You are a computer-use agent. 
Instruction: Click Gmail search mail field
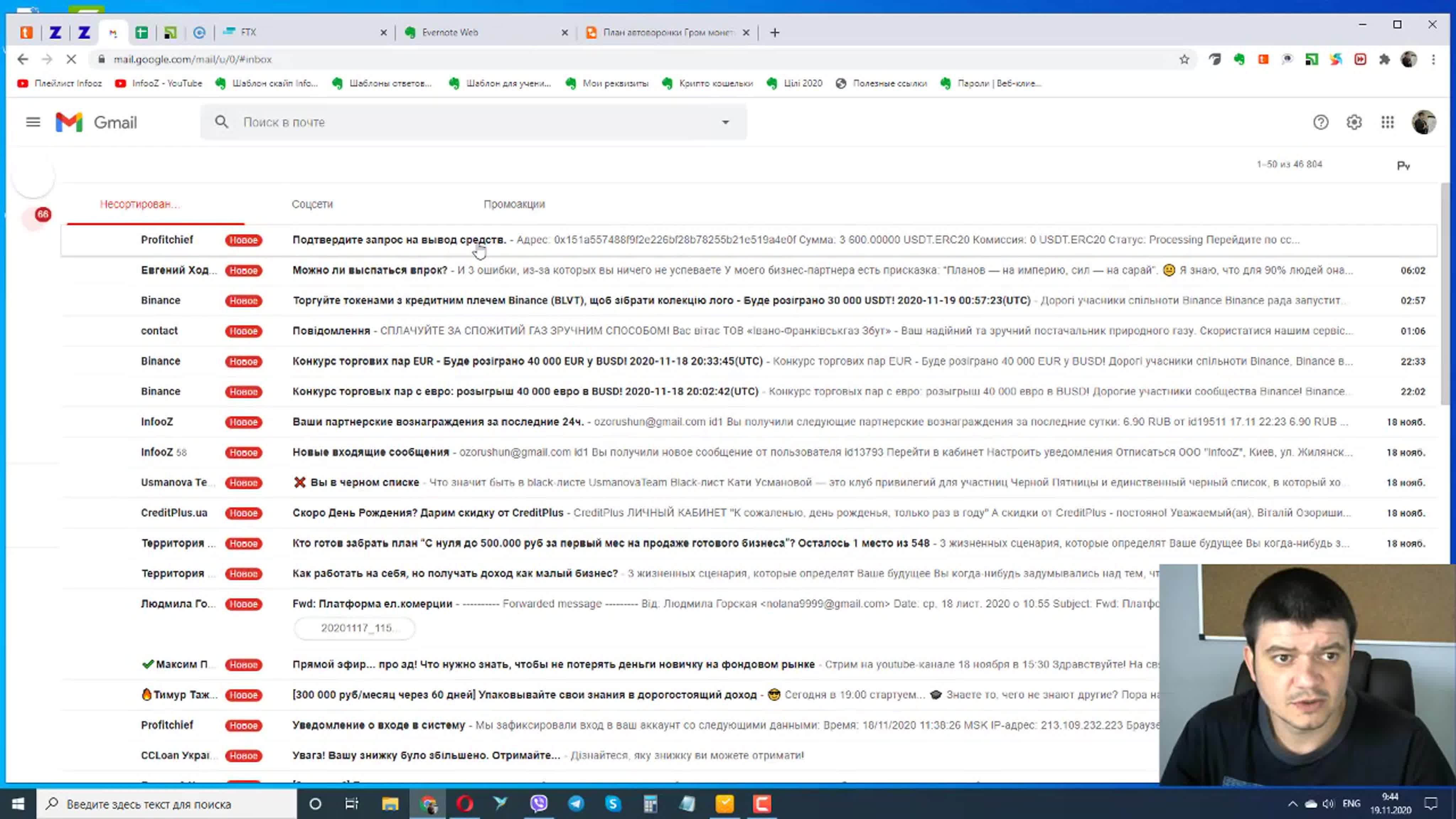(473, 122)
